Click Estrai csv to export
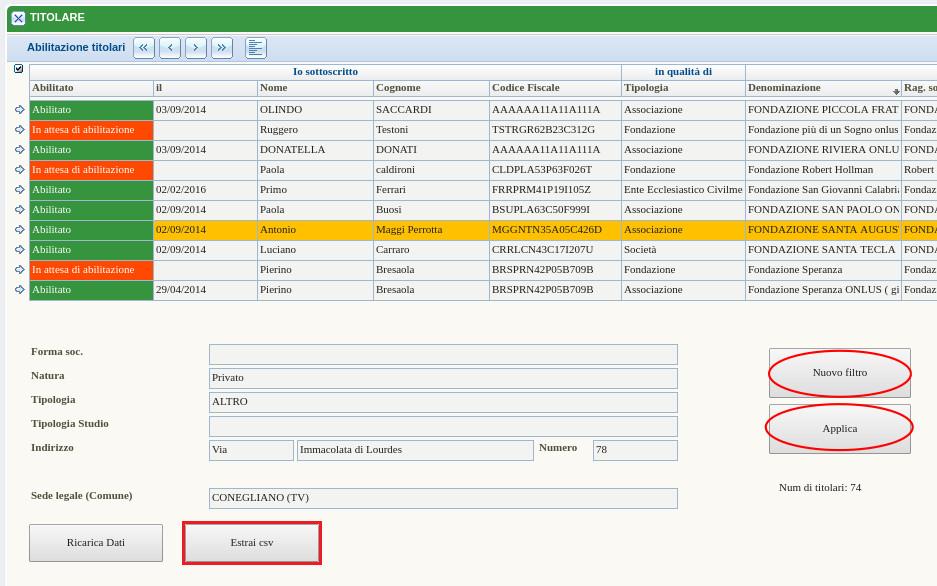 (252, 543)
